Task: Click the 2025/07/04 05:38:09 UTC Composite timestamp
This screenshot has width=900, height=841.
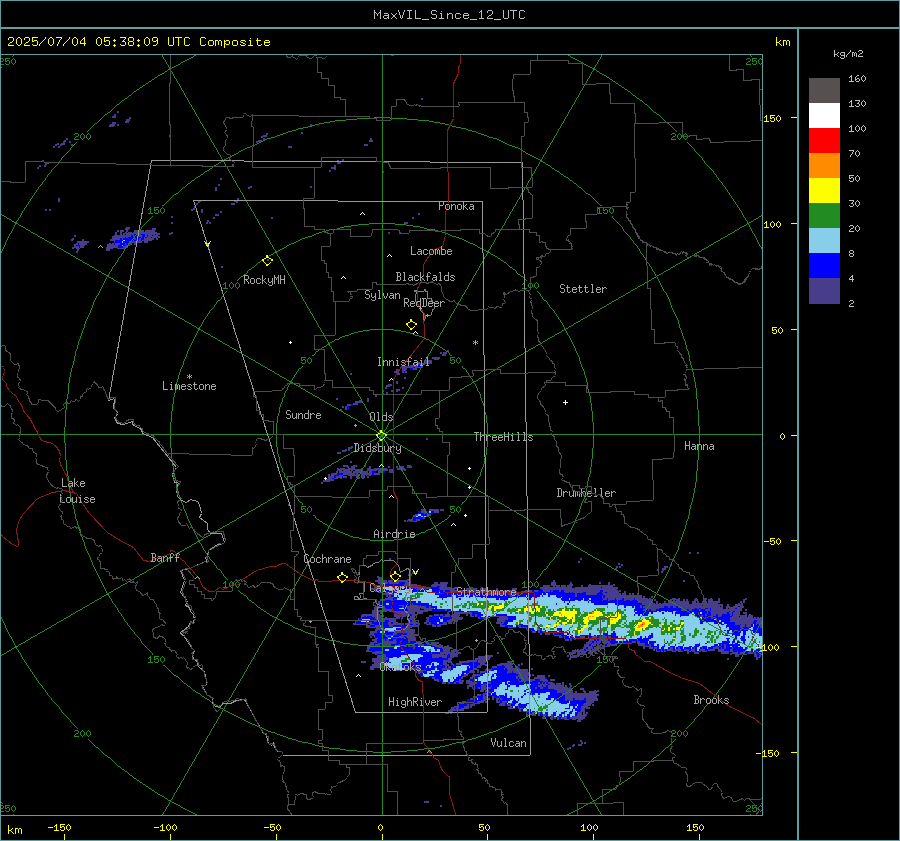Action: [x=138, y=42]
